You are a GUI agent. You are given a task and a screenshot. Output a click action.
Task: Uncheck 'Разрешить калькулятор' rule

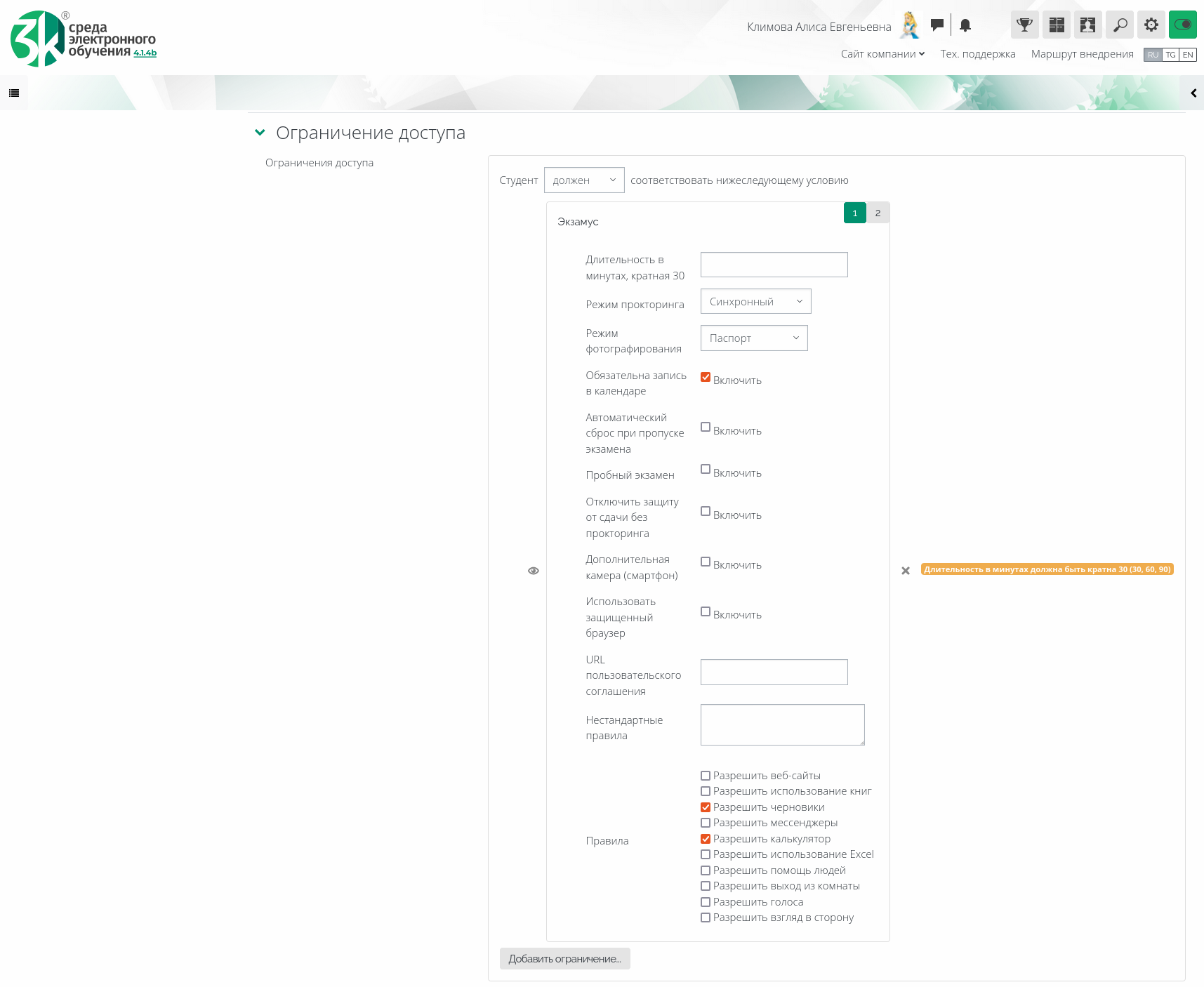tap(706, 839)
